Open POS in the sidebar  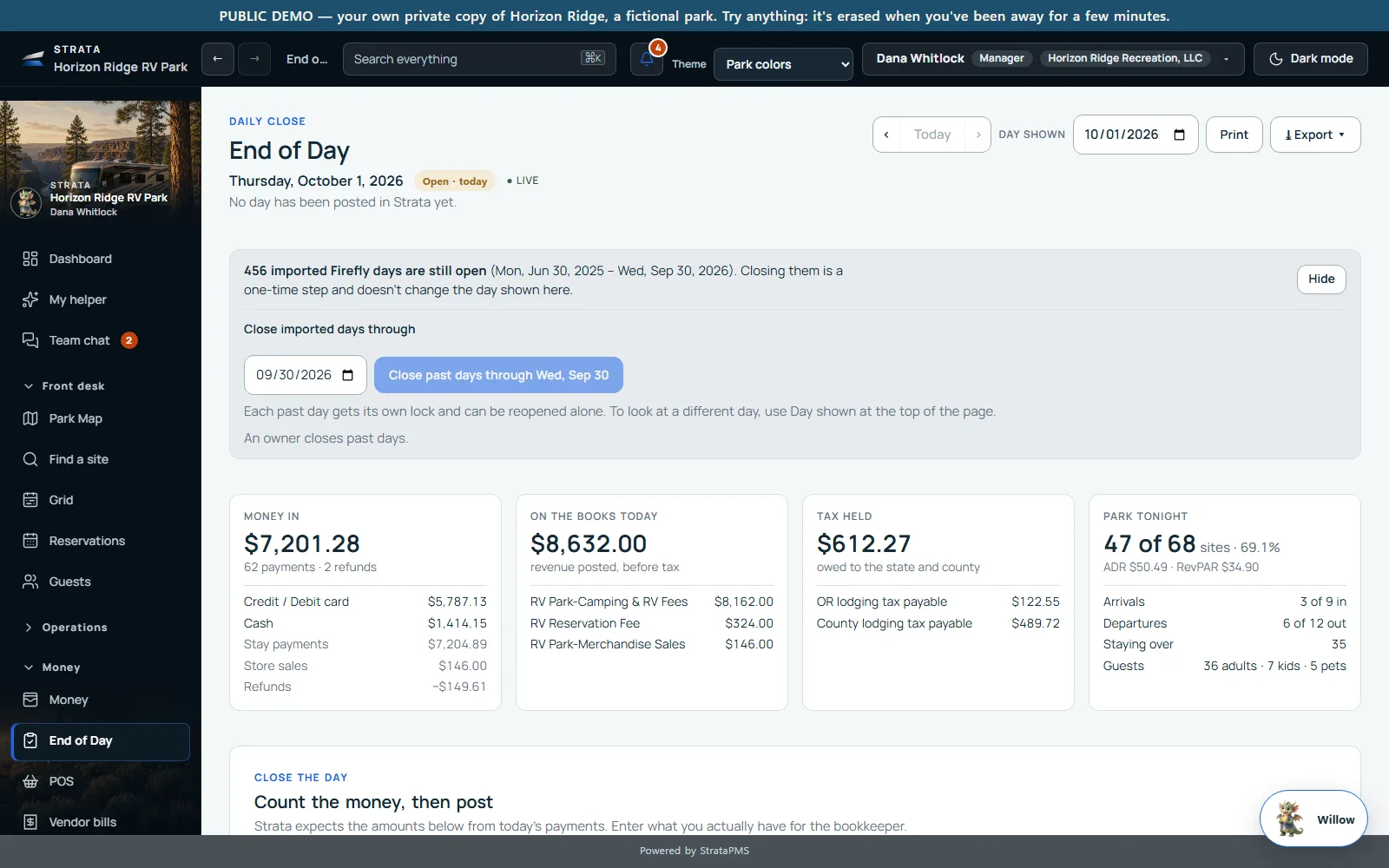[x=101, y=781]
